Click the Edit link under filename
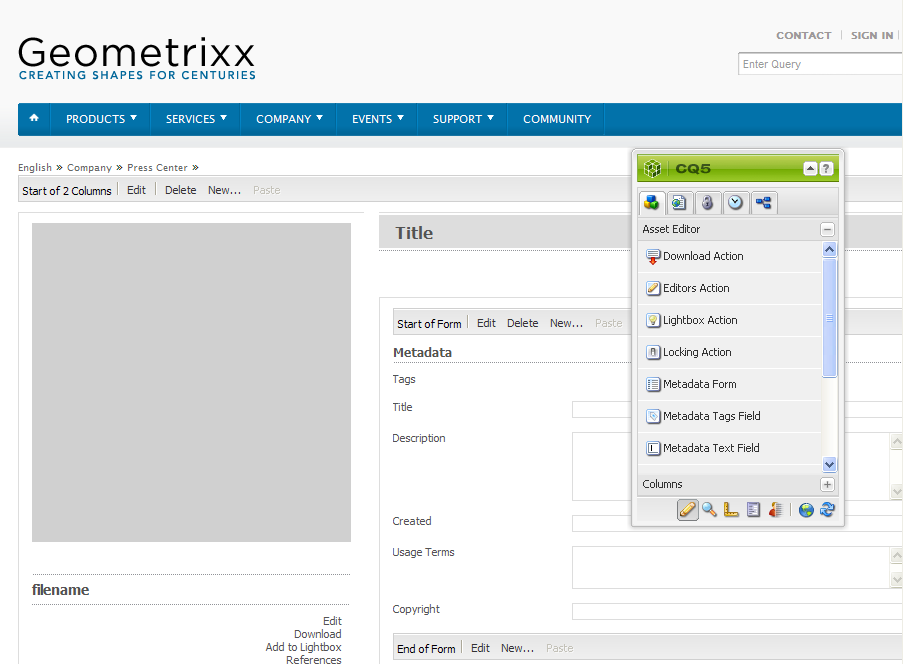The width and height of the screenshot is (903, 664). (332, 621)
